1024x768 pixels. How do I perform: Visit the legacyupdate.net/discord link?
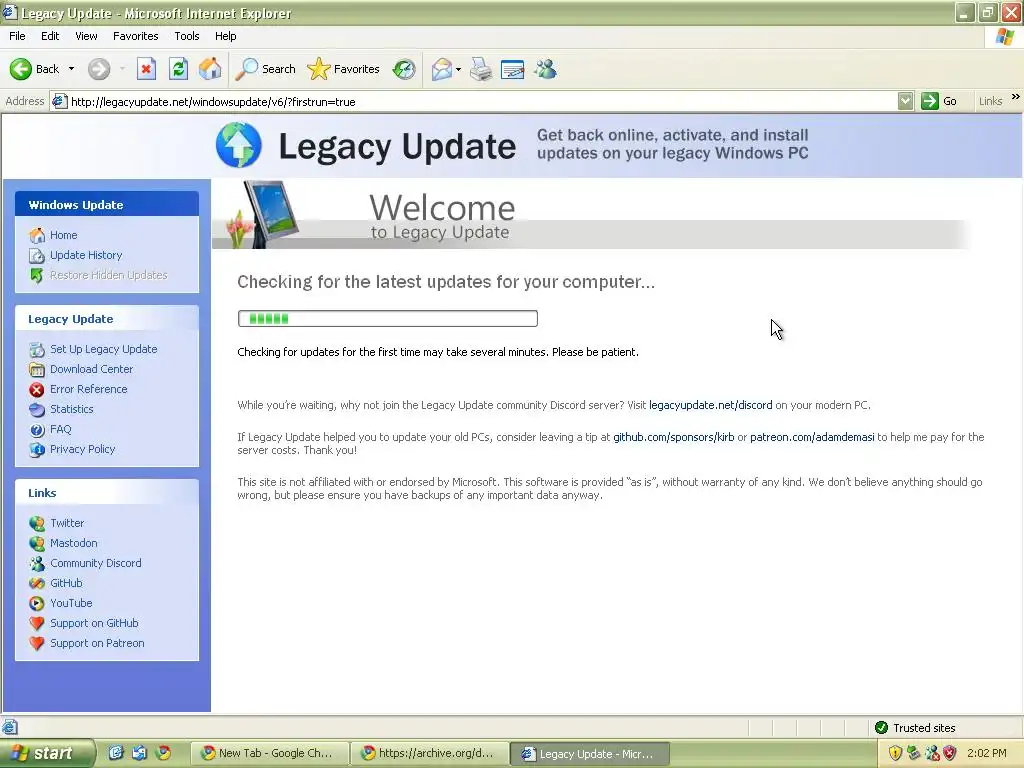pos(711,406)
